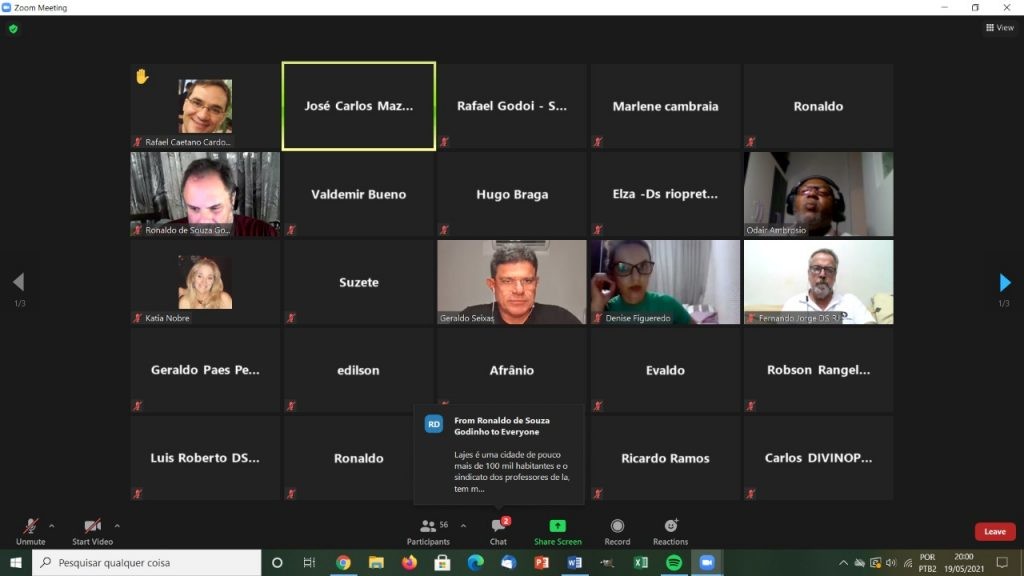Open chat message from Ronaldo de Souza Godinho
Screen dimensions: 1024x576
pos(499,455)
